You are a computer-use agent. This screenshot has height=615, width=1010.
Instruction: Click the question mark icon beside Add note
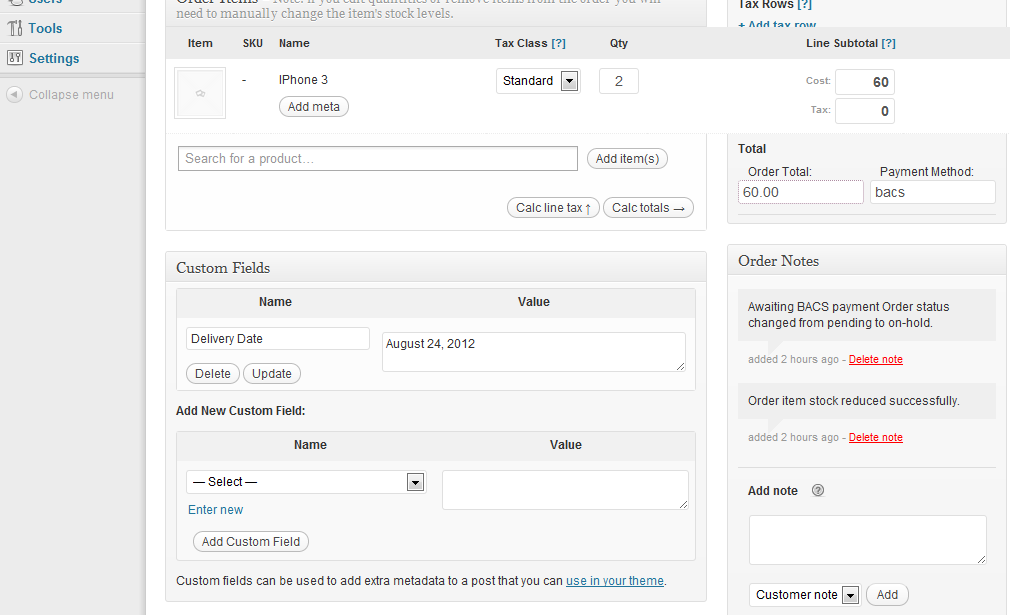tap(817, 491)
